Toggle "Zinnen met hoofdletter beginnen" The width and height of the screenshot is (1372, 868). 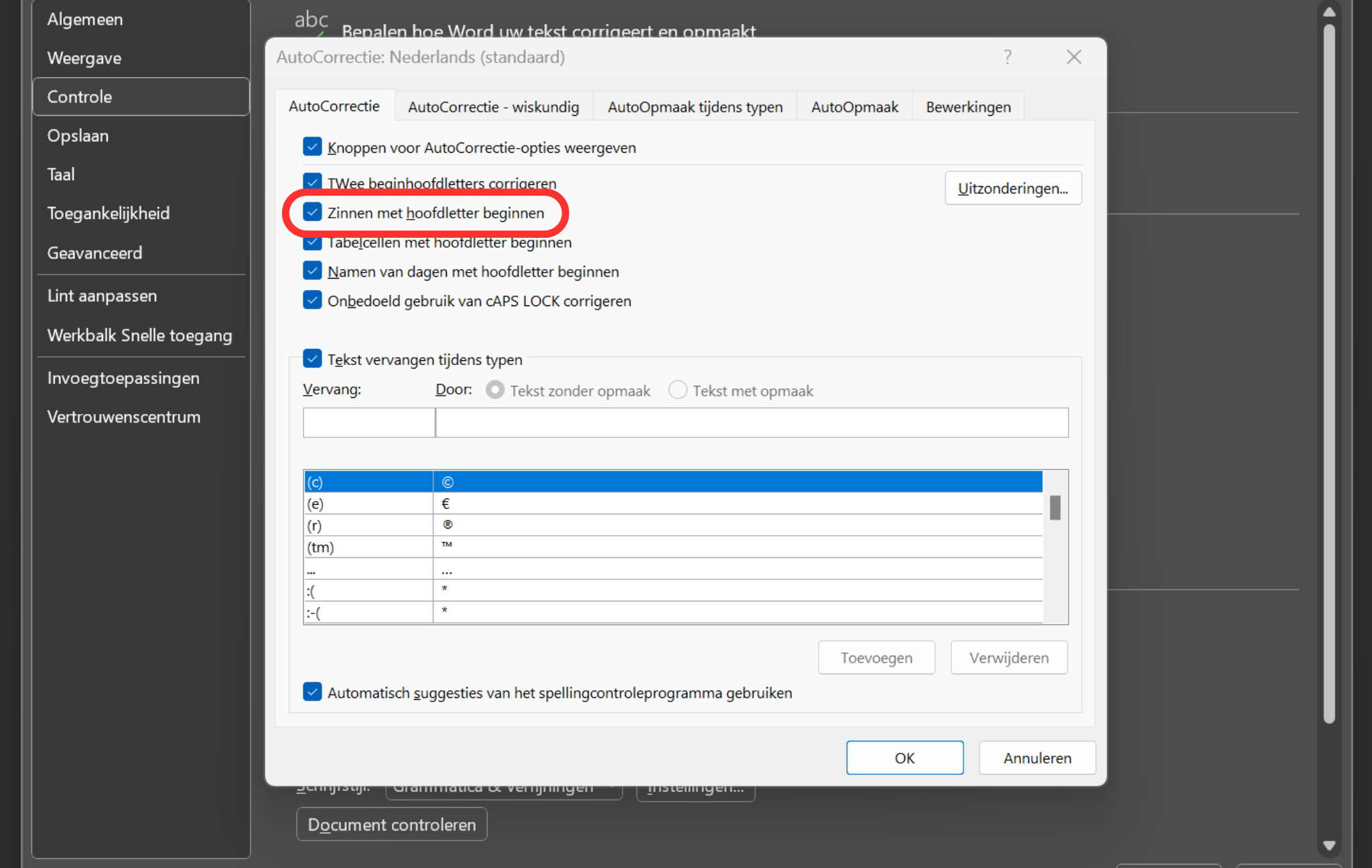[x=312, y=212]
